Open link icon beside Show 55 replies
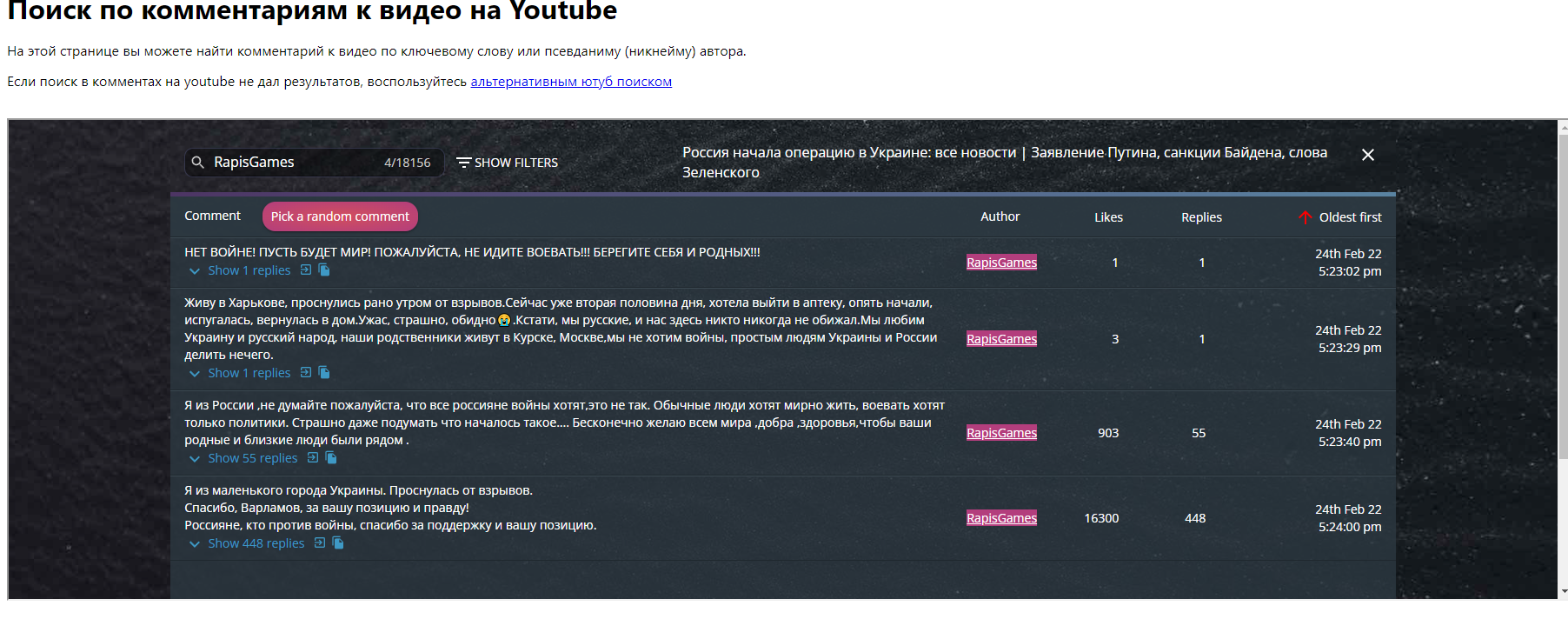This screenshot has width=1568, height=619. pyautogui.click(x=313, y=458)
